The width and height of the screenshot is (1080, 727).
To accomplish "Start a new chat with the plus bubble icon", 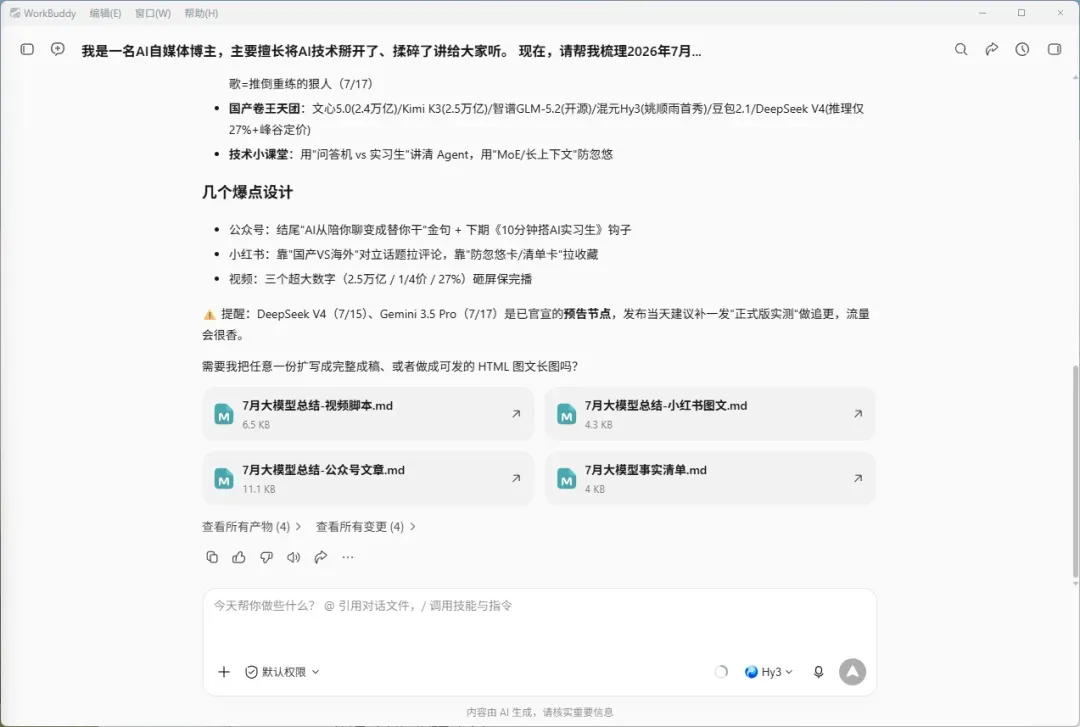I will pyautogui.click(x=58, y=49).
